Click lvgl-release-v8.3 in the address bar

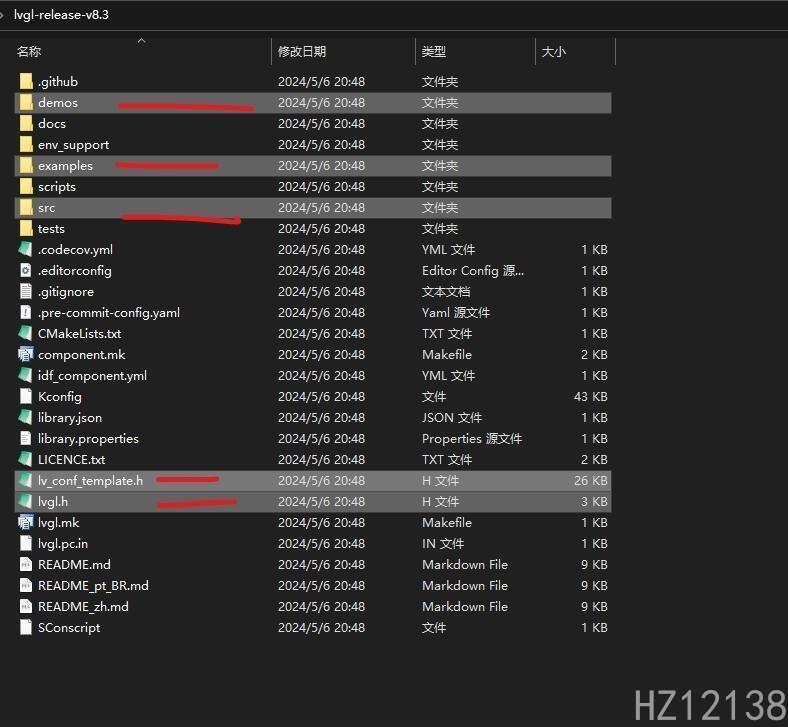pyautogui.click(x=61, y=15)
